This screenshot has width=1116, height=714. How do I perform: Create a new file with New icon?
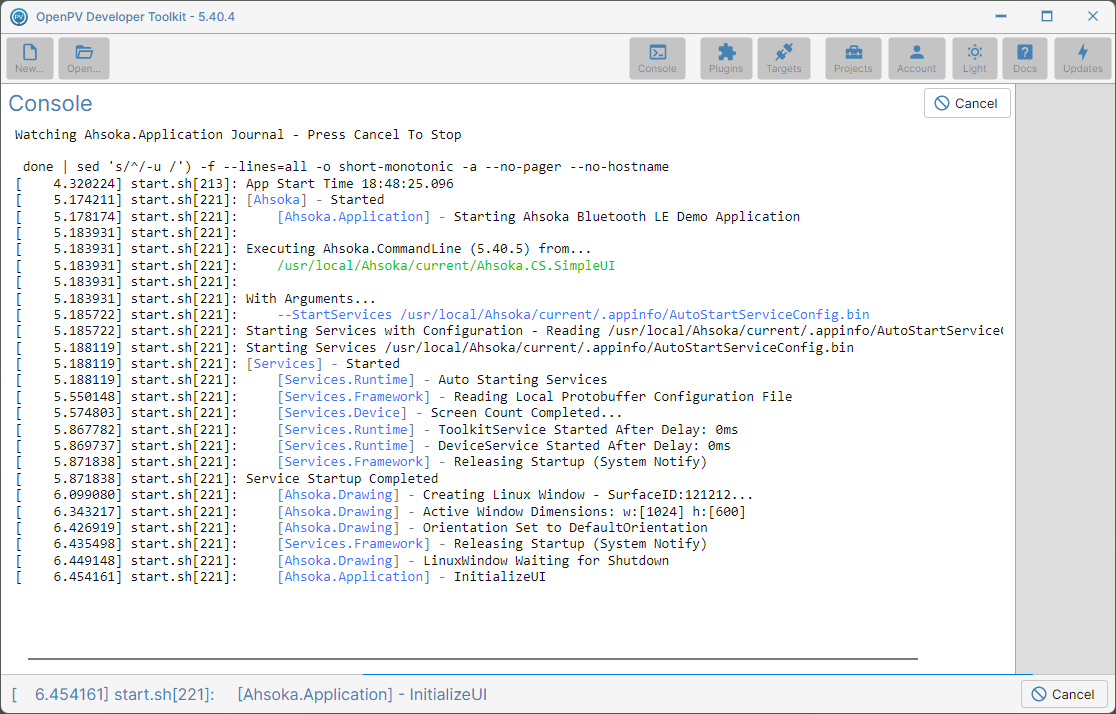coord(30,58)
